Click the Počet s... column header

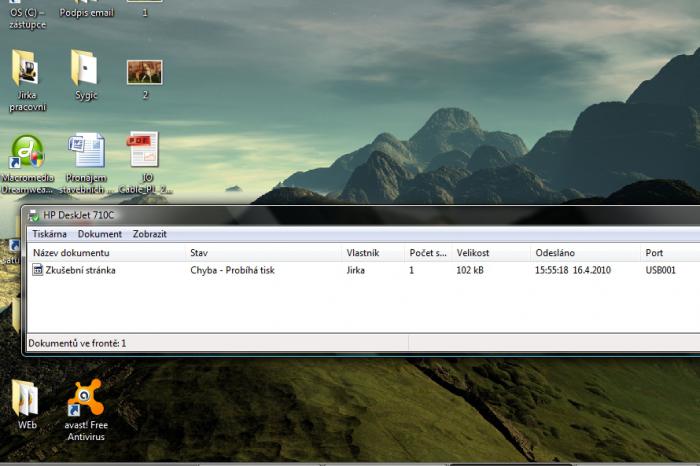[427, 253]
